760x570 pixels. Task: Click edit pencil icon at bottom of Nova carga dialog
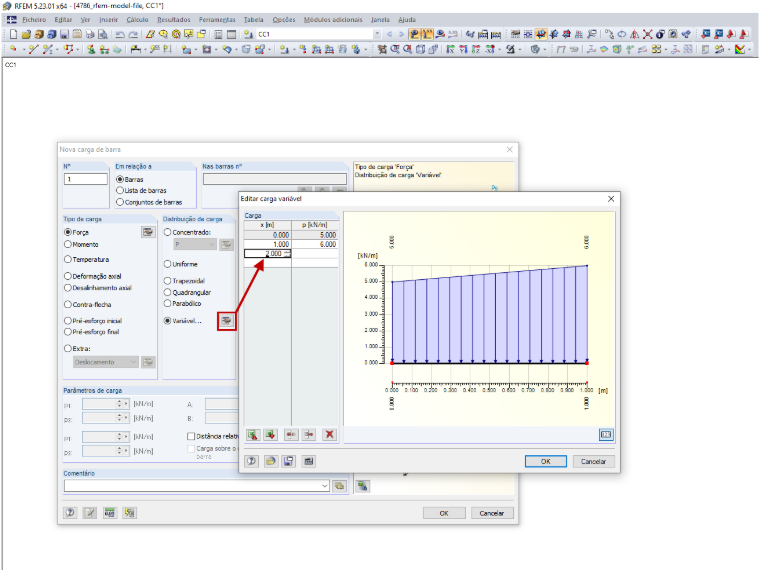tap(90, 512)
